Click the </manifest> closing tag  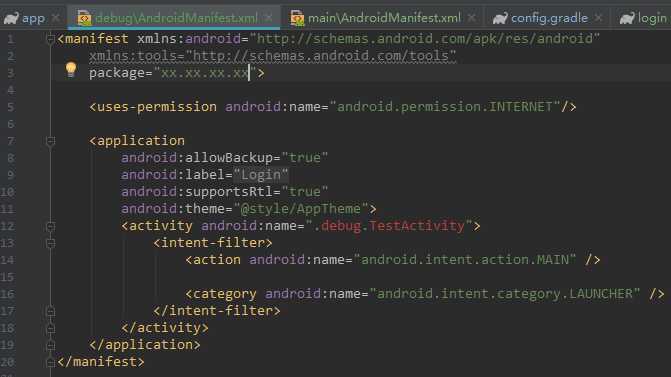coord(101,362)
